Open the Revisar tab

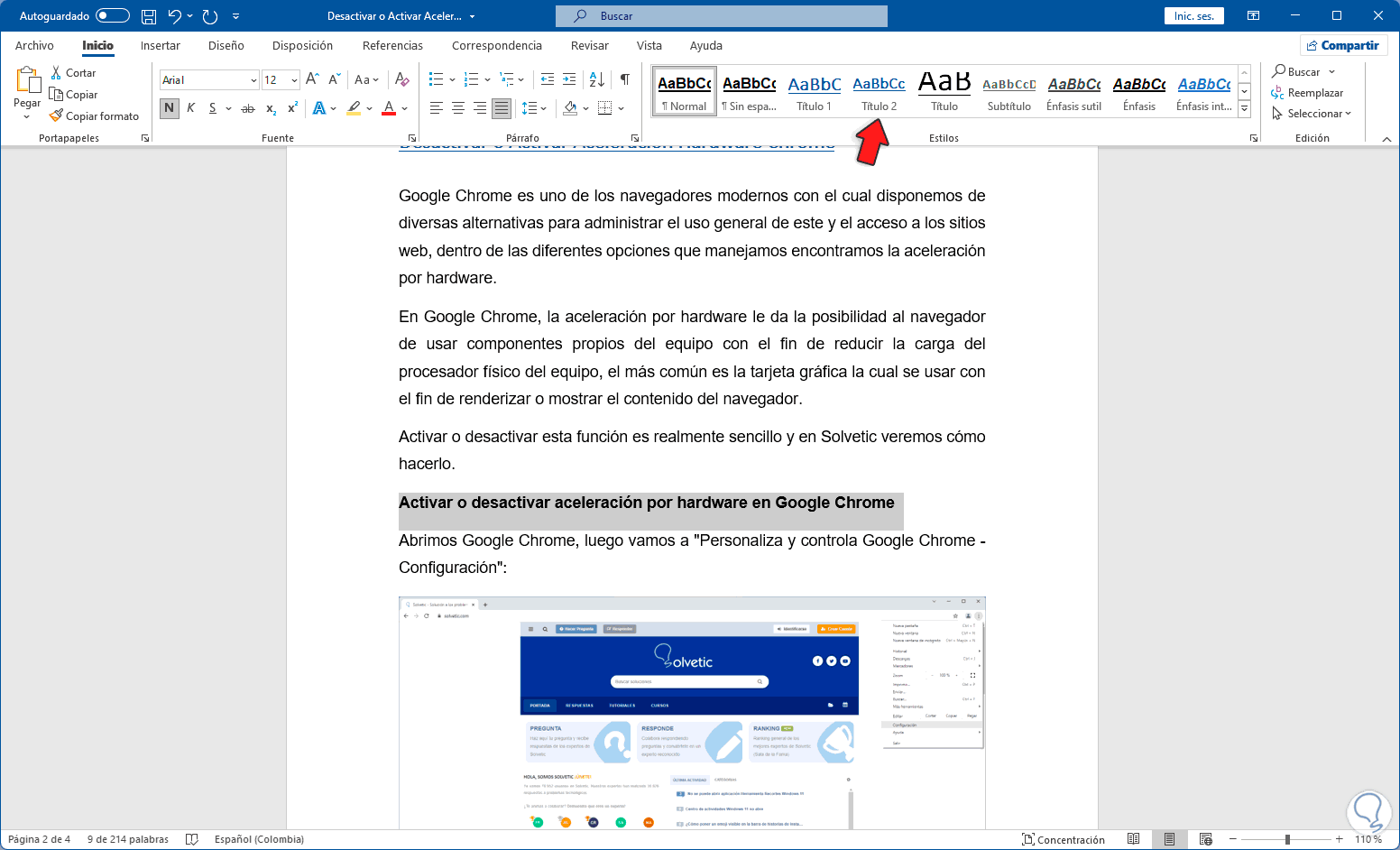[x=590, y=46]
